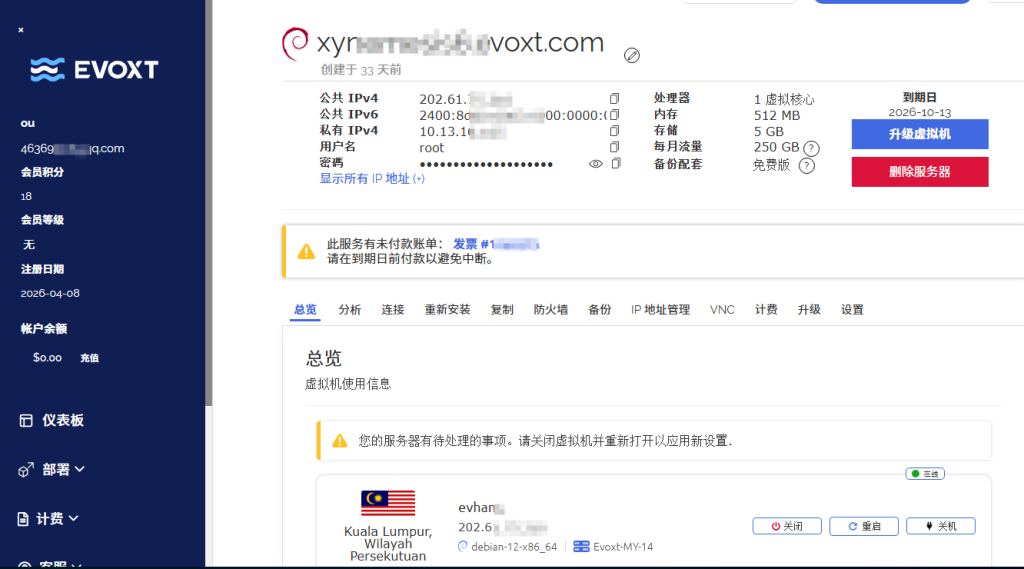Copy the private IPv4 address

[615, 131]
